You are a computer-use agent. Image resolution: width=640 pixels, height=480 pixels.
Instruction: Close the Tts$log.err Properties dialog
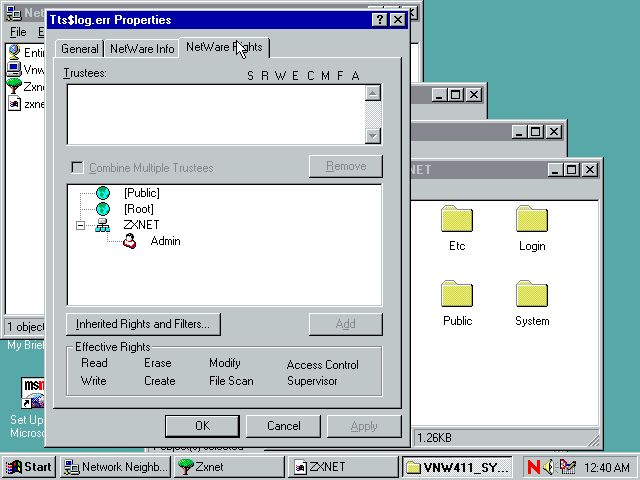pos(398,20)
